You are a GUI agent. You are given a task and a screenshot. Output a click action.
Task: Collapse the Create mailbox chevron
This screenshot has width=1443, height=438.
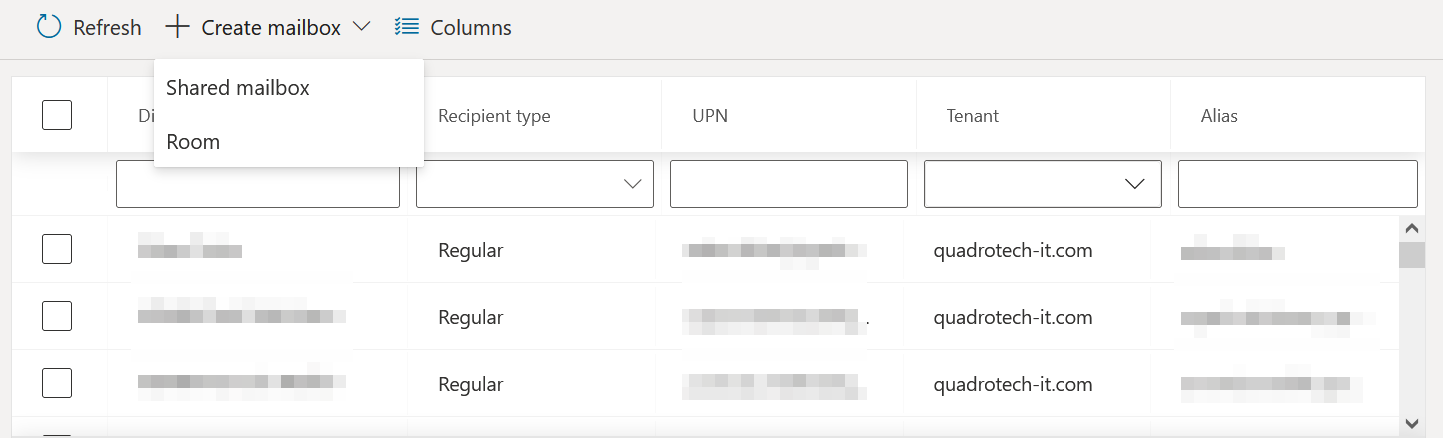coord(361,27)
